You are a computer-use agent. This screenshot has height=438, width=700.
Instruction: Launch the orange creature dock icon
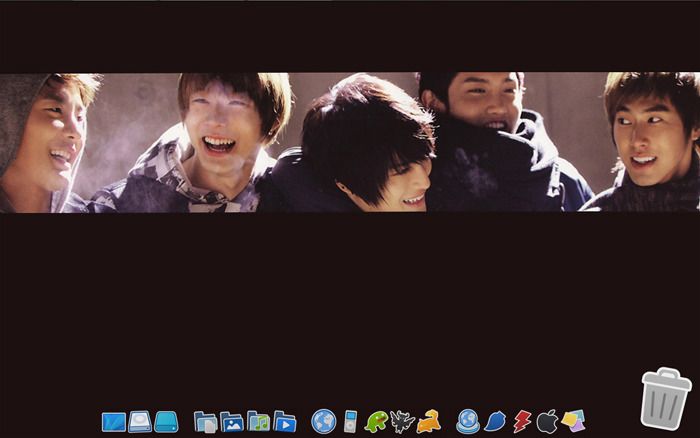[x=429, y=421]
